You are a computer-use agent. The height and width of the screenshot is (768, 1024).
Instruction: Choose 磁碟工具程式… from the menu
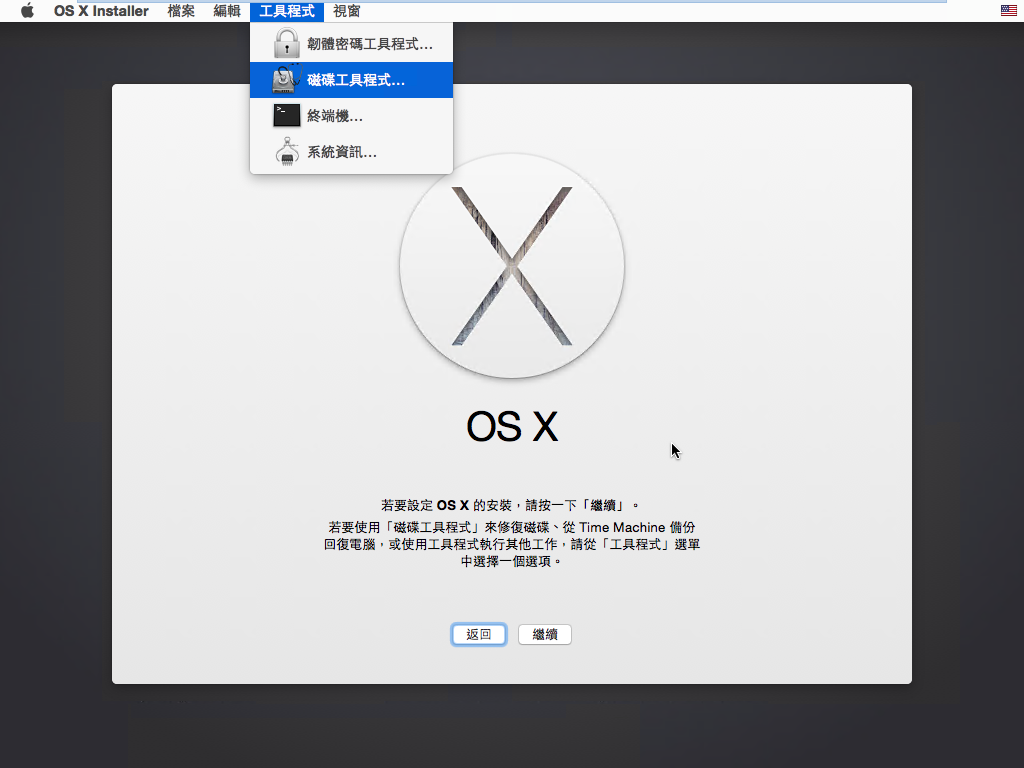click(x=351, y=80)
